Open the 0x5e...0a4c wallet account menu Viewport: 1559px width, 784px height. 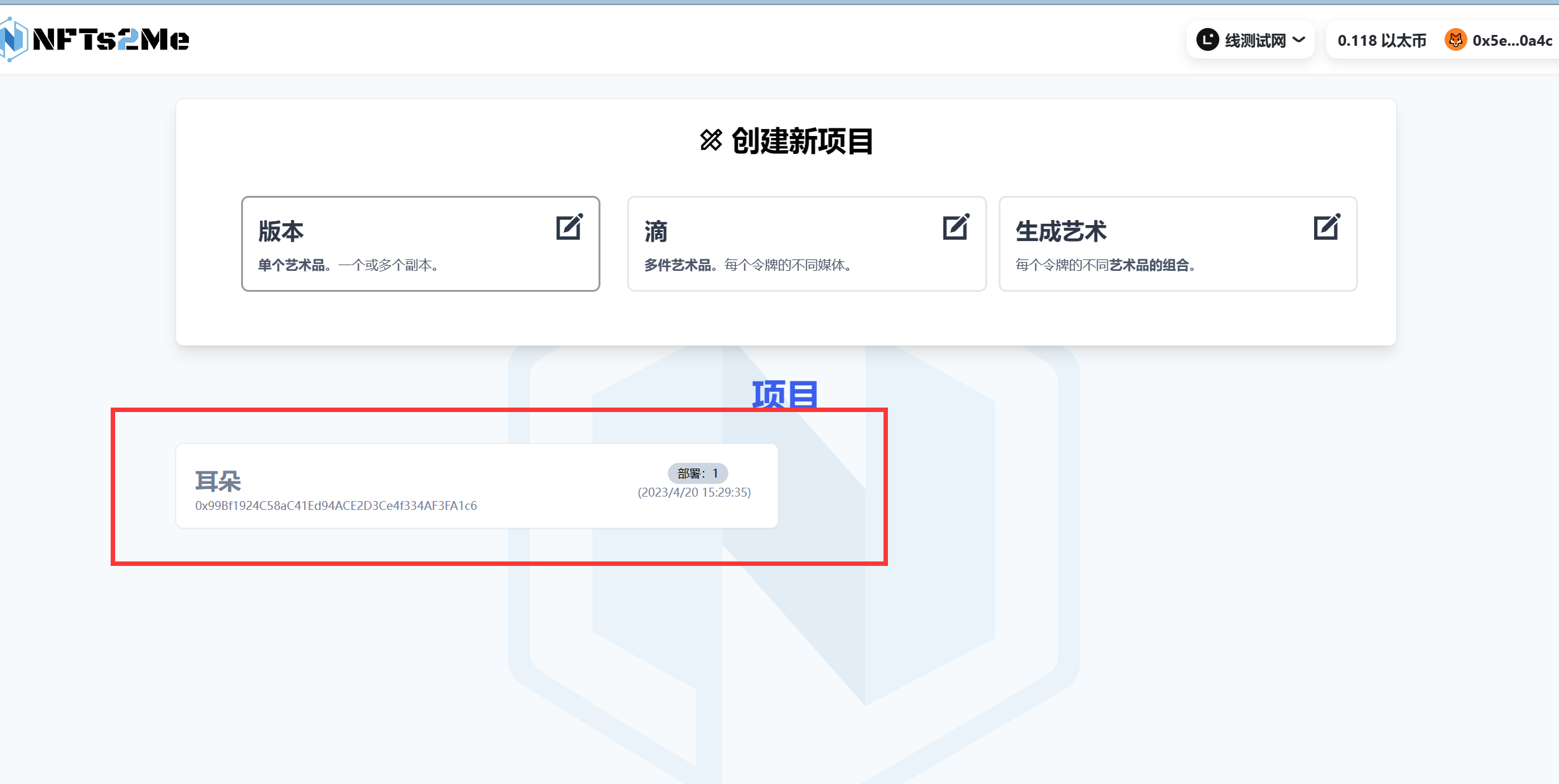click(x=1511, y=41)
